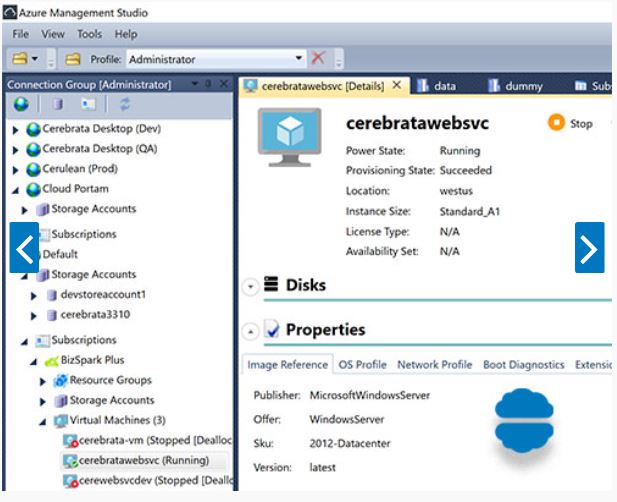Go to next slide with right arrow

coord(589,247)
